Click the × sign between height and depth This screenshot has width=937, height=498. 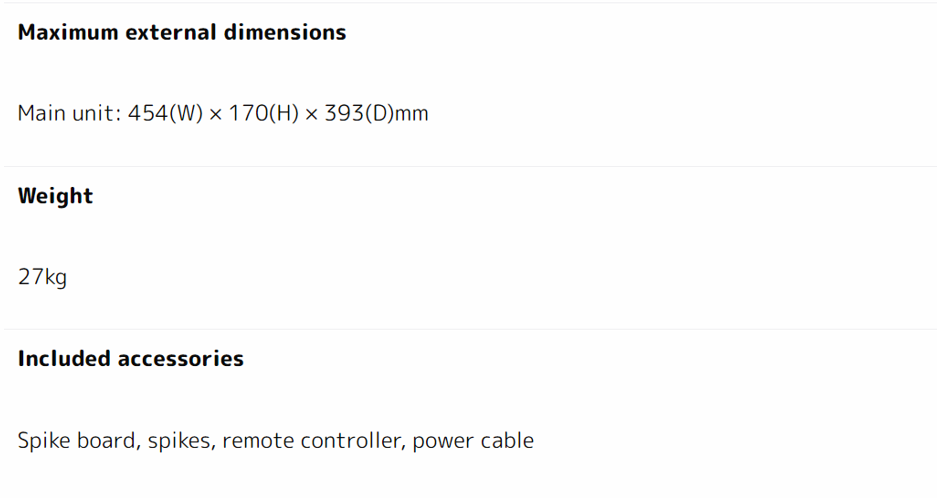311,114
